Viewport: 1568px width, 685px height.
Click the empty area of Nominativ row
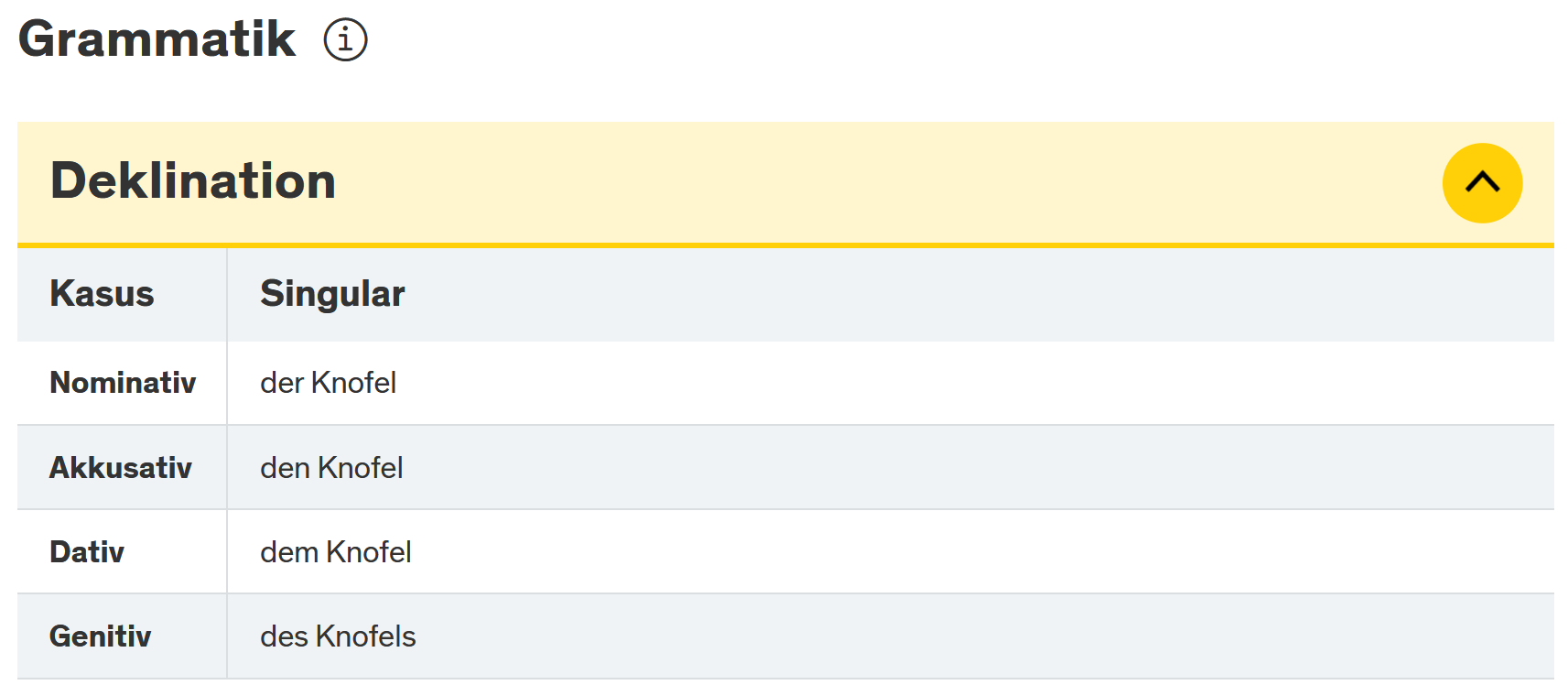[x=975, y=383]
